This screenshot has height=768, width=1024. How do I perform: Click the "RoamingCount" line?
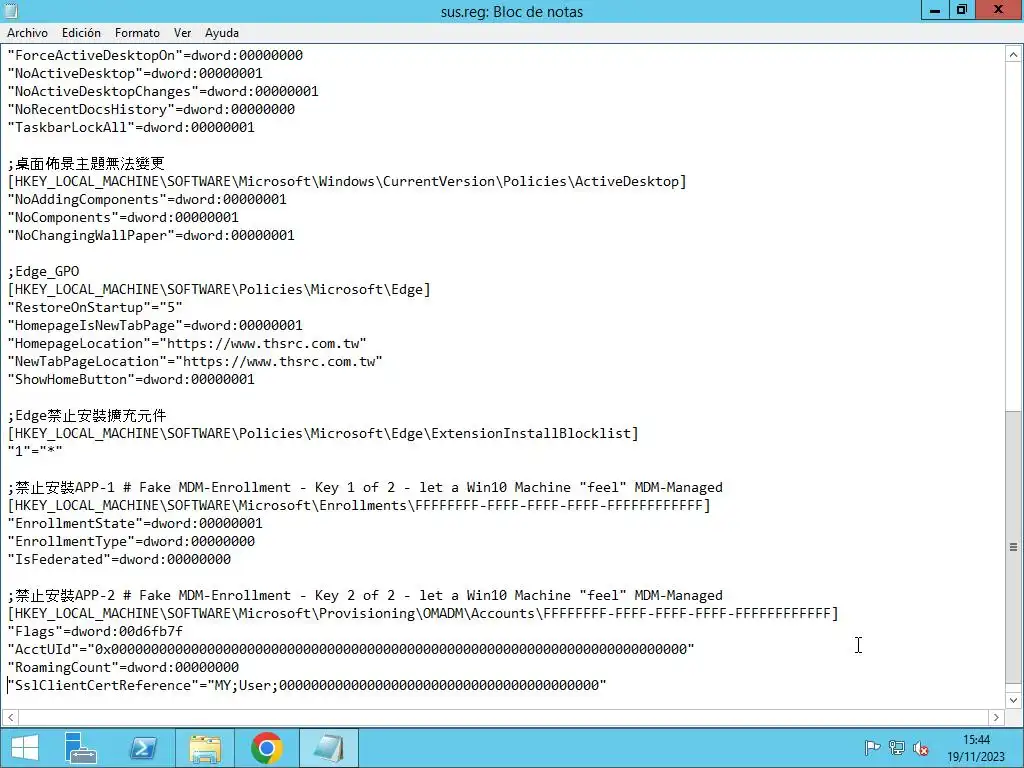123,667
